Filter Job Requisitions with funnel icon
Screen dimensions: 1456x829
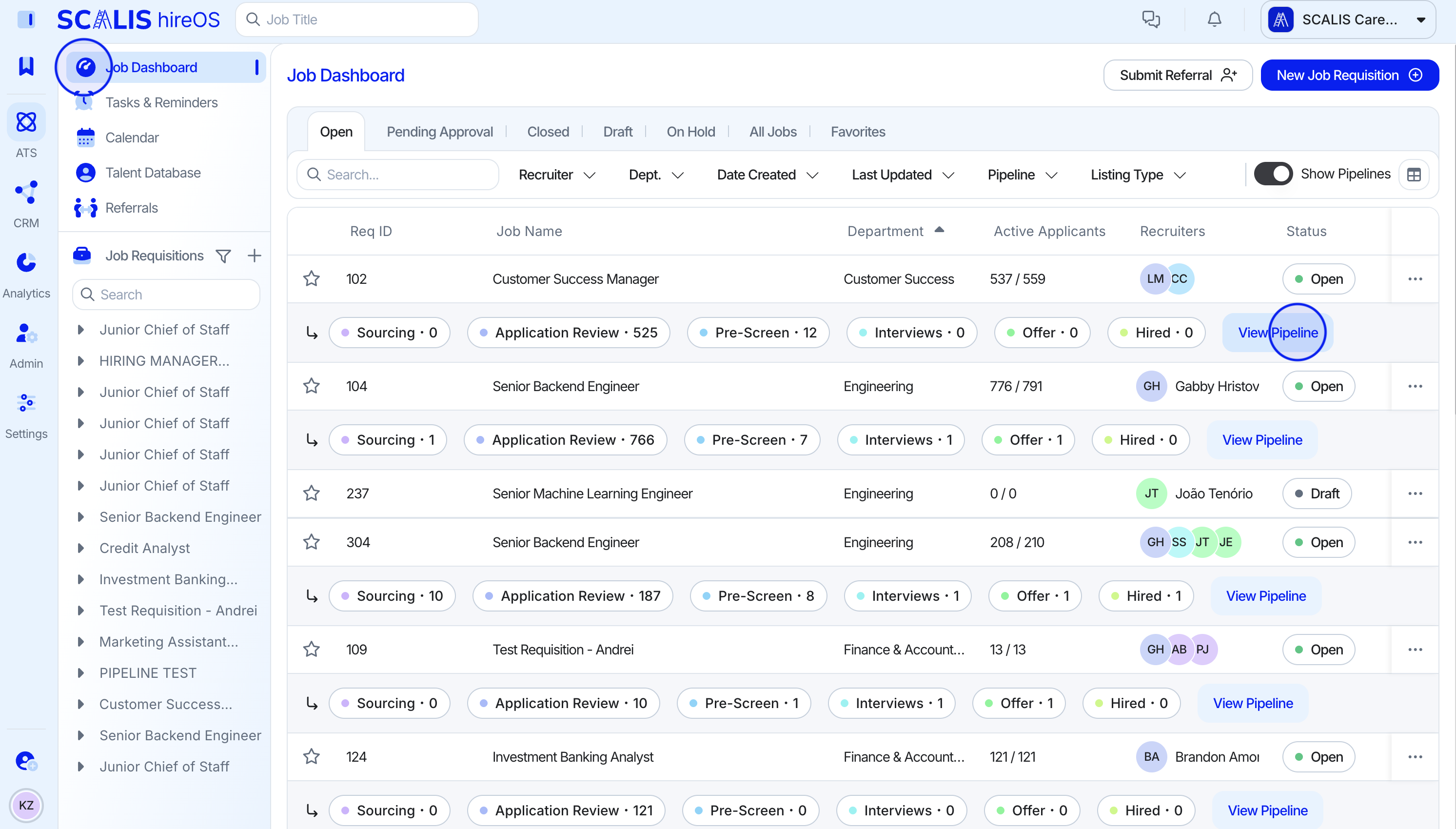click(x=223, y=256)
